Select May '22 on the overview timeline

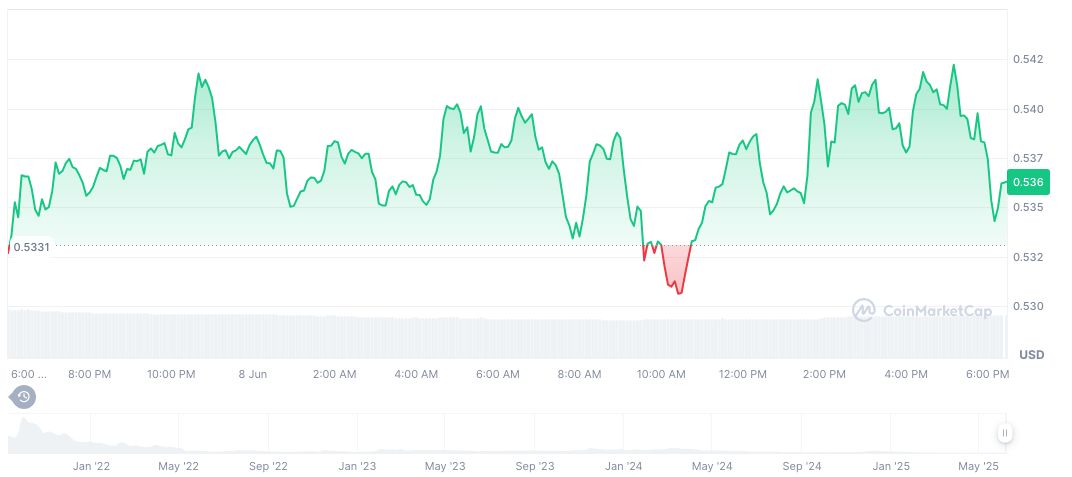tap(179, 466)
